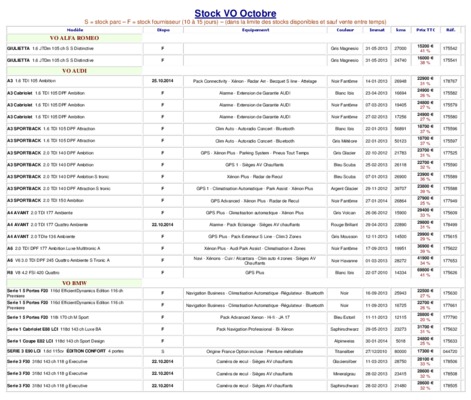This screenshot has height=400, width=471.
Task: Select the Modèle column header
Action: pos(75,30)
